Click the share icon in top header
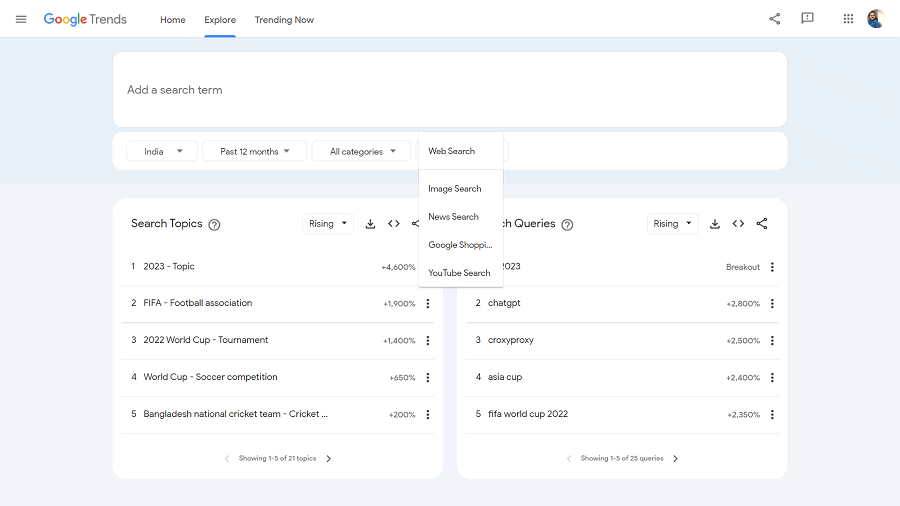The image size is (900, 506). pos(774,19)
